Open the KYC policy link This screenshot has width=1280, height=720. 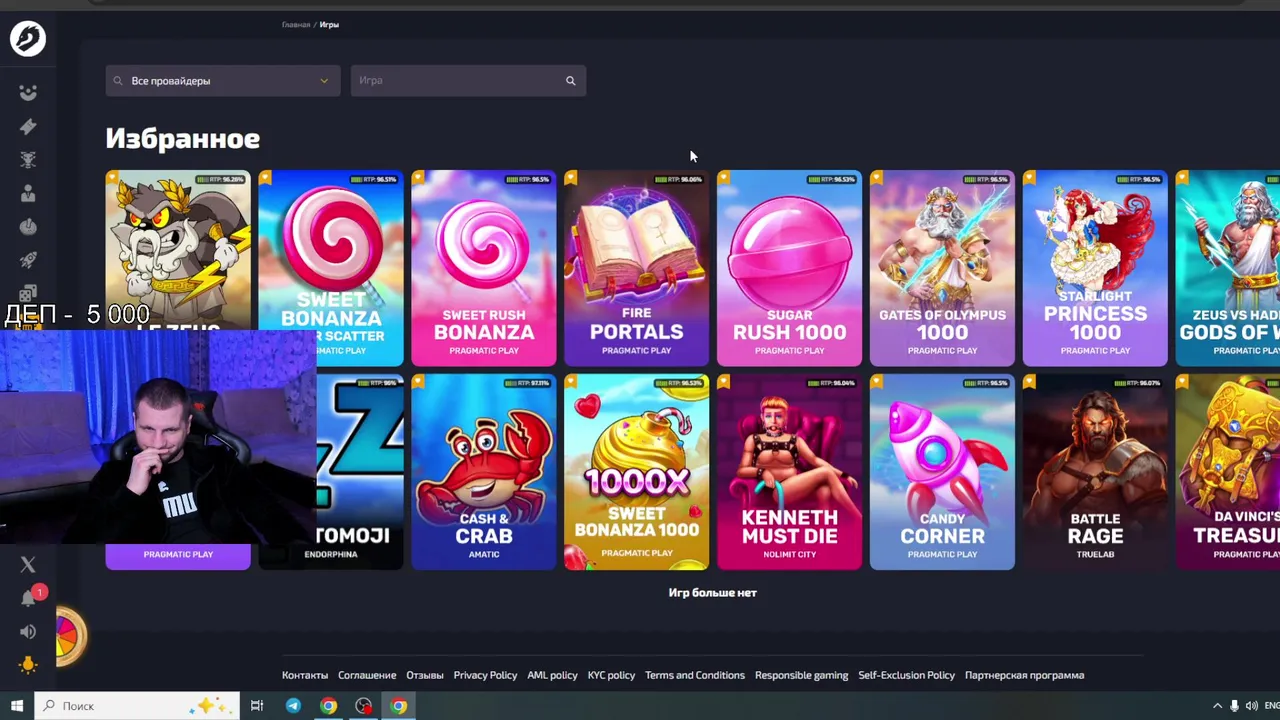pyautogui.click(x=611, y=675)
